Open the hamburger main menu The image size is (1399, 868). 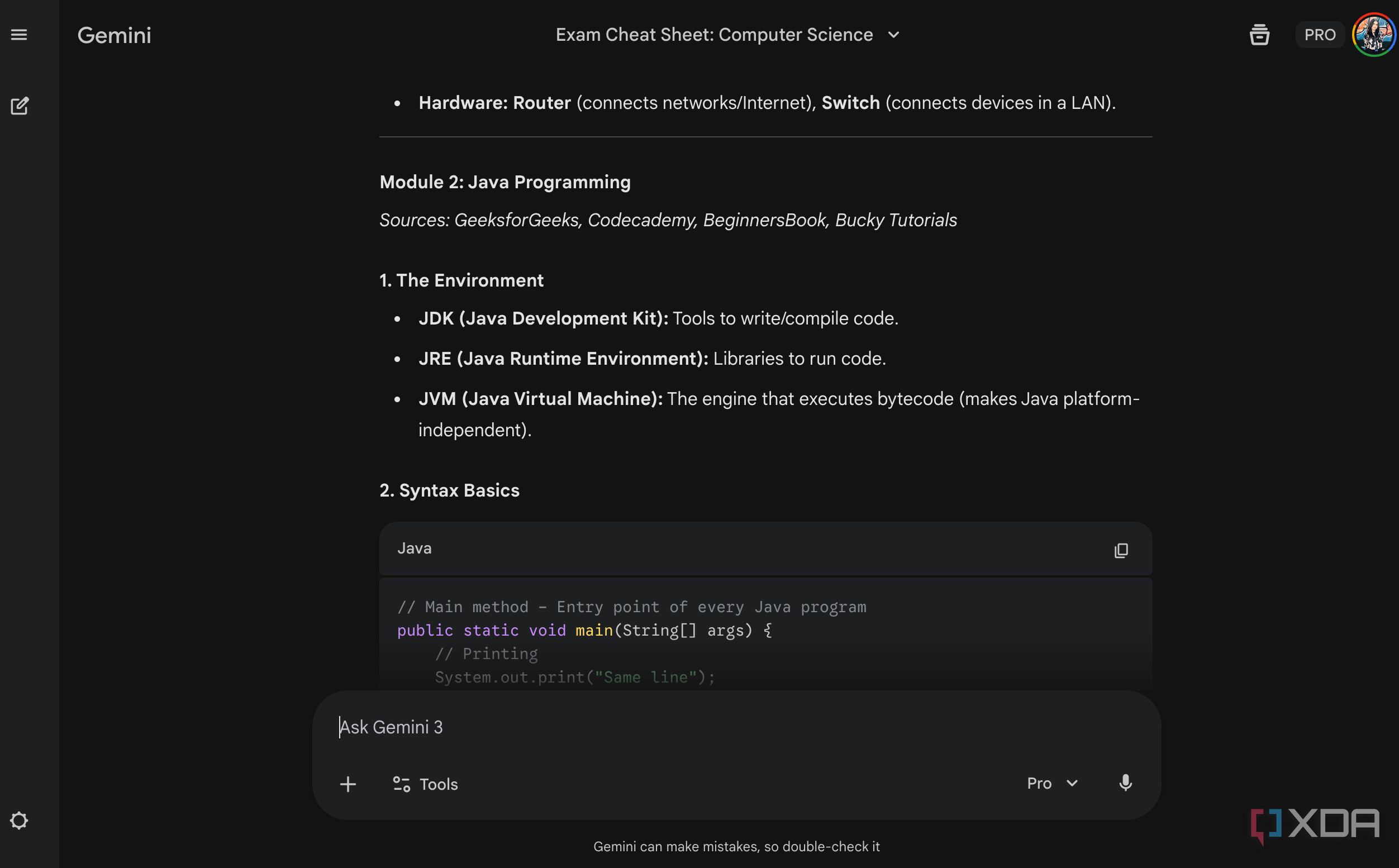click(19, 35)
